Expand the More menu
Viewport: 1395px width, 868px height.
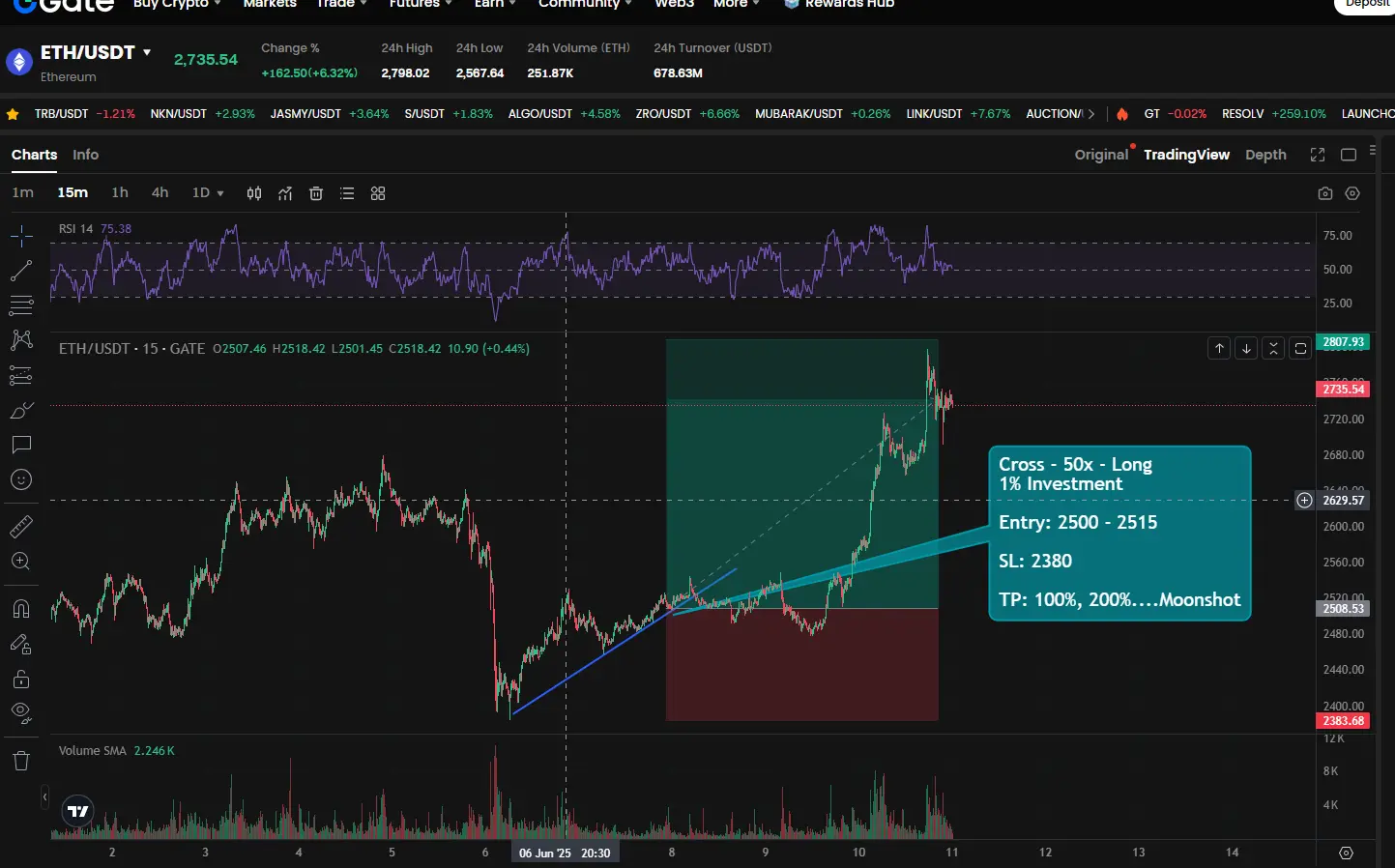pos(737,4)
